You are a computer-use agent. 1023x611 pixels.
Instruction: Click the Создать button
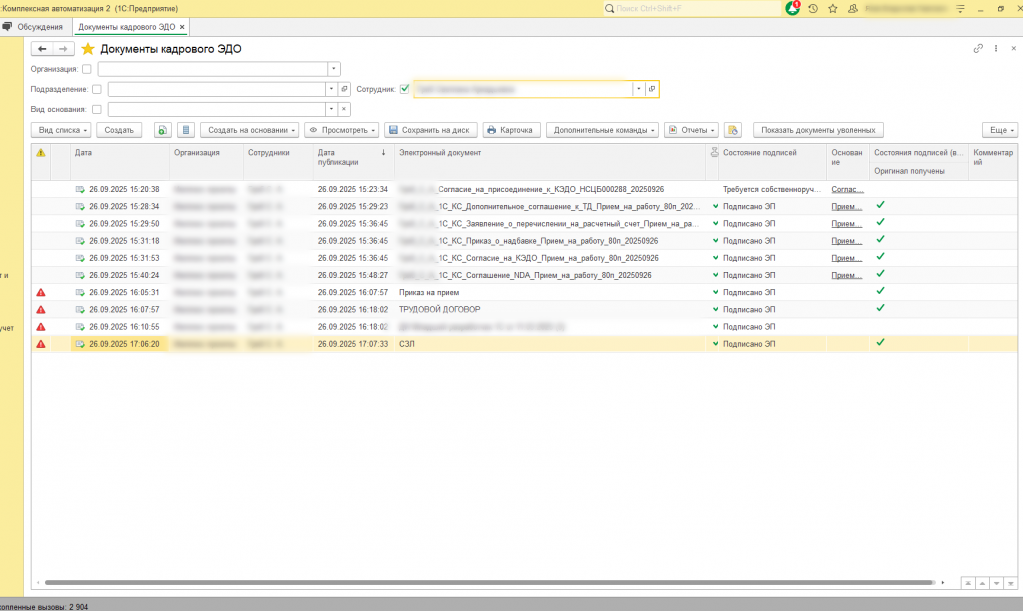[119, 130]
